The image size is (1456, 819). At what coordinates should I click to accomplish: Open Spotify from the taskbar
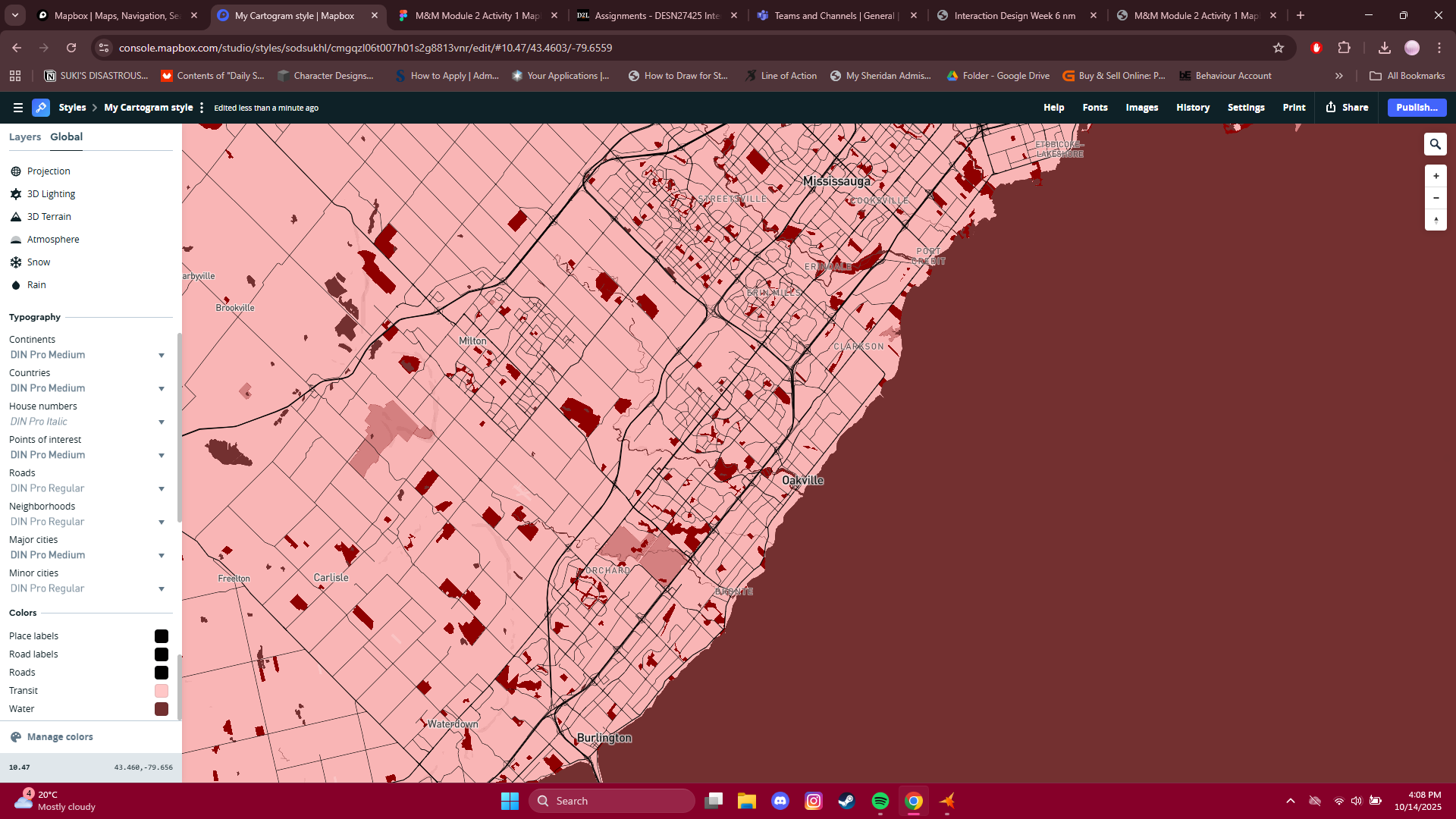pyautogui.click(x=880, y=801)
